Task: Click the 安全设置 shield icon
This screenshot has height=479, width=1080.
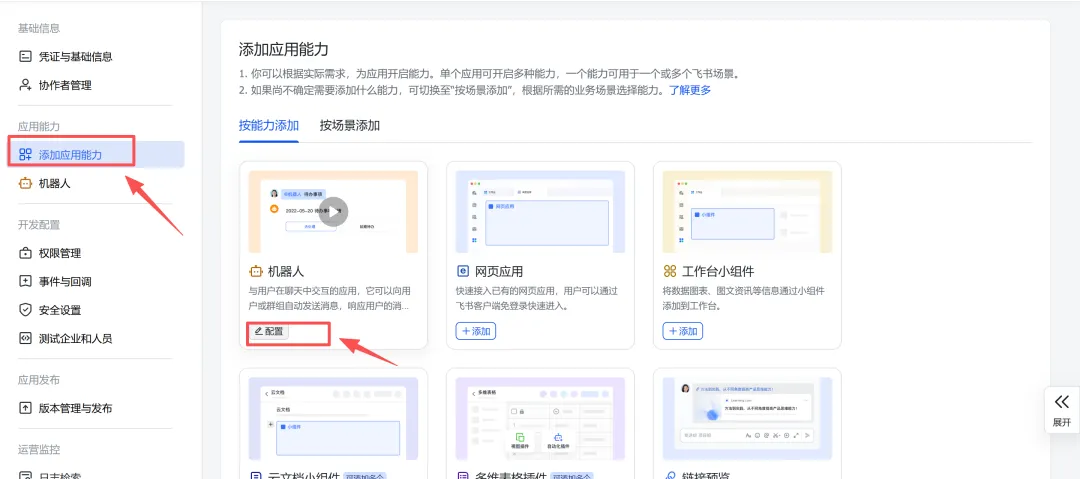Action: click(x=25, y=309)
